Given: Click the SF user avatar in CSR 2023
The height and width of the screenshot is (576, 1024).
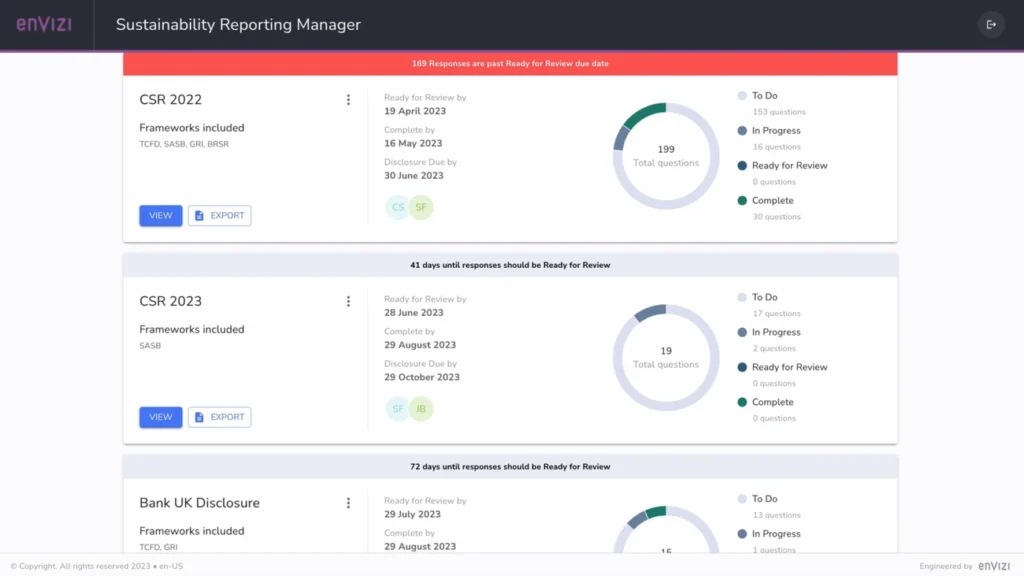Looking at the screenshot, I should (x=397, y=409).
